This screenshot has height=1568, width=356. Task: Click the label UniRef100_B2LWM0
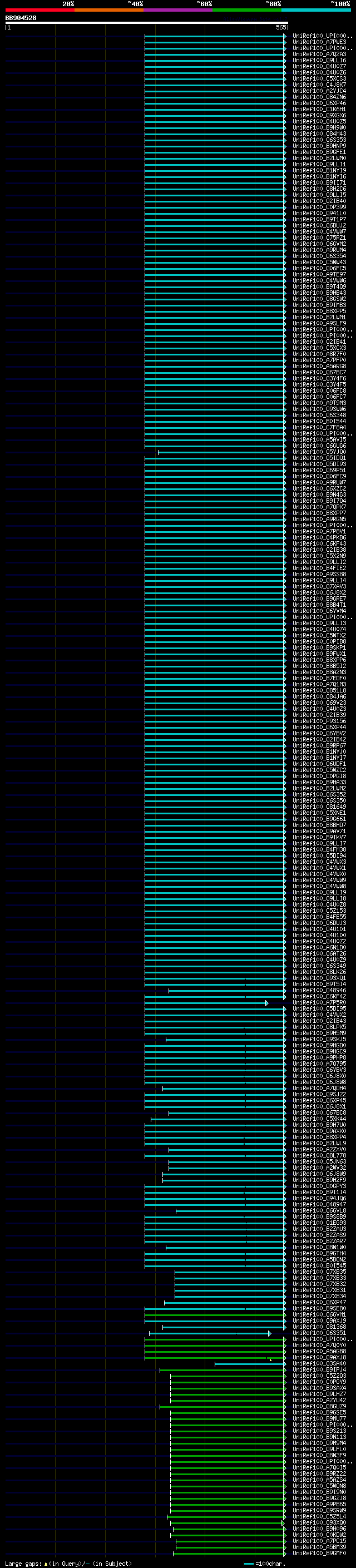click(319, 159)
